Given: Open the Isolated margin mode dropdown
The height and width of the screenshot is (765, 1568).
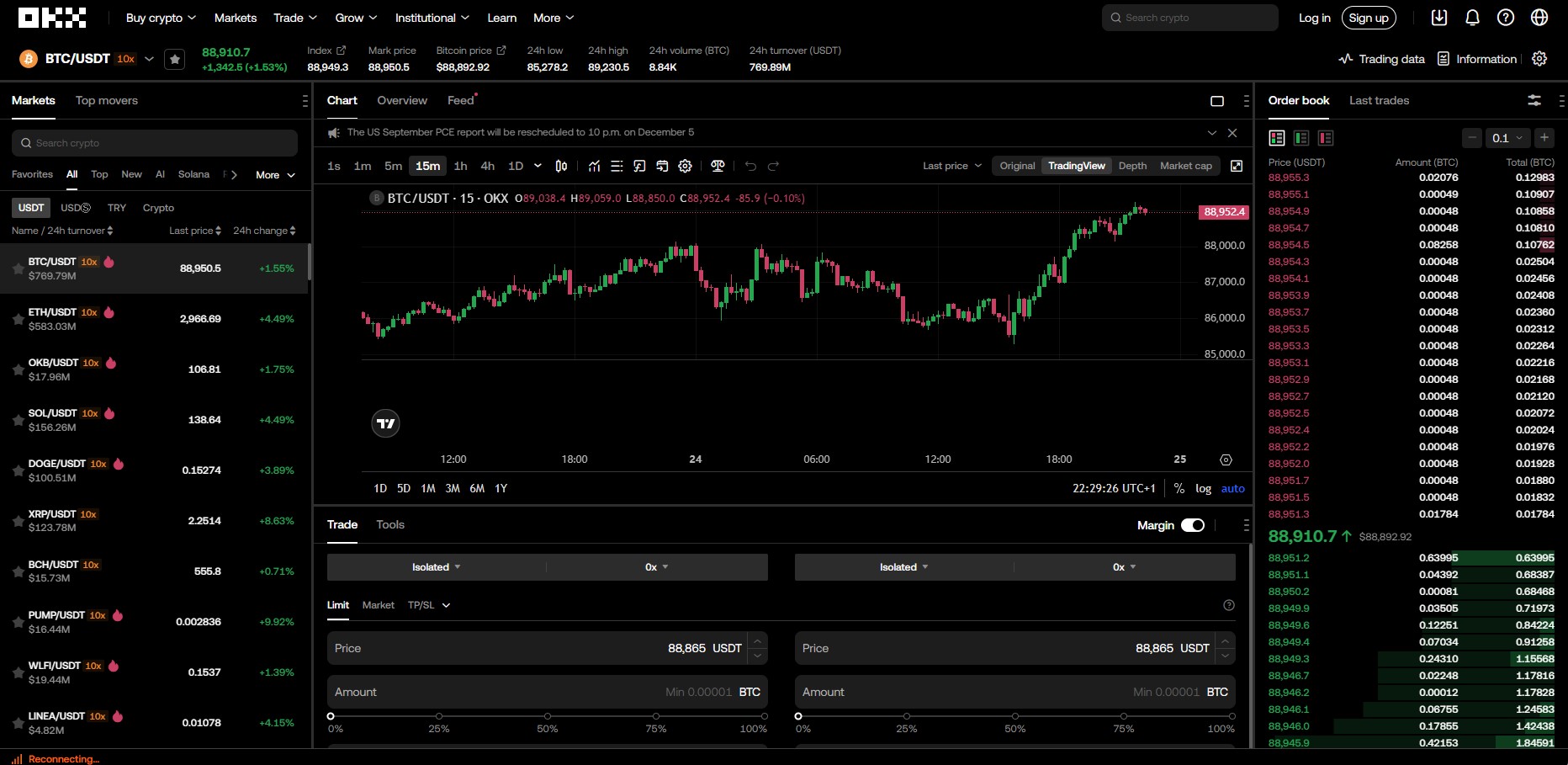Looking at the screenshot, I should 435,566.
